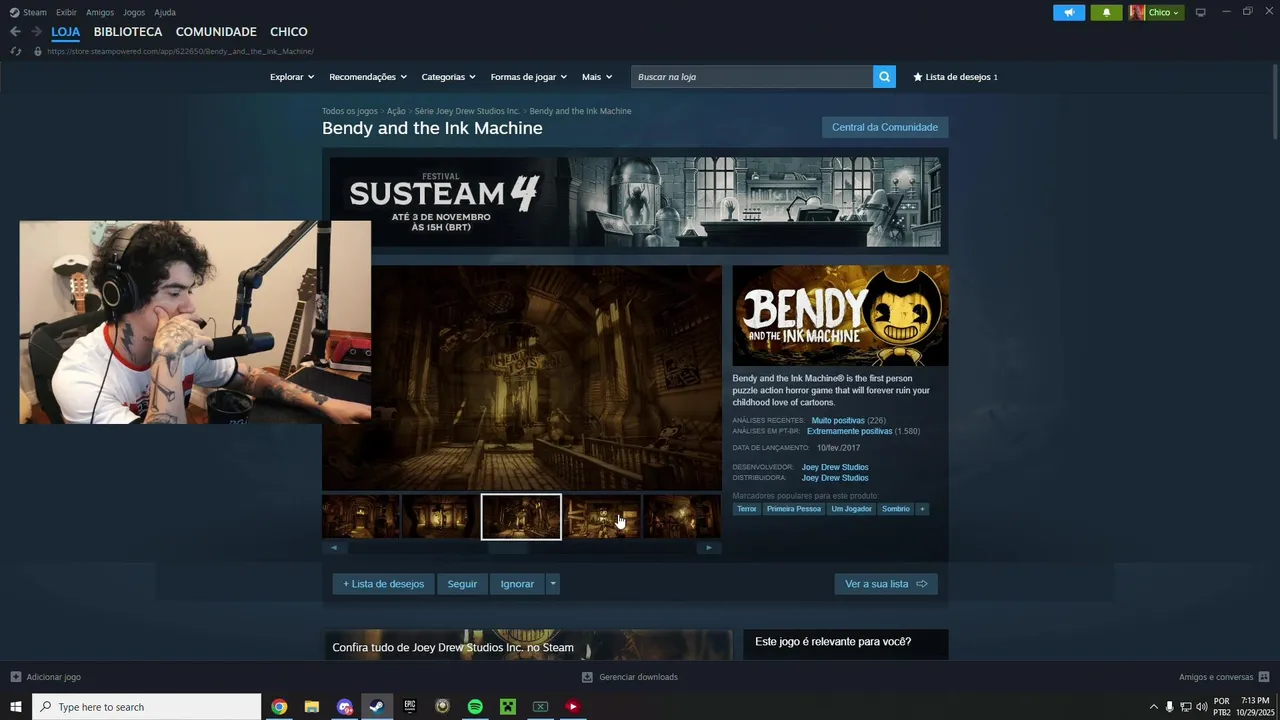Screen dimensions: 1280x720
Task: Click the Sombrio tag
Action: [896, 509]
